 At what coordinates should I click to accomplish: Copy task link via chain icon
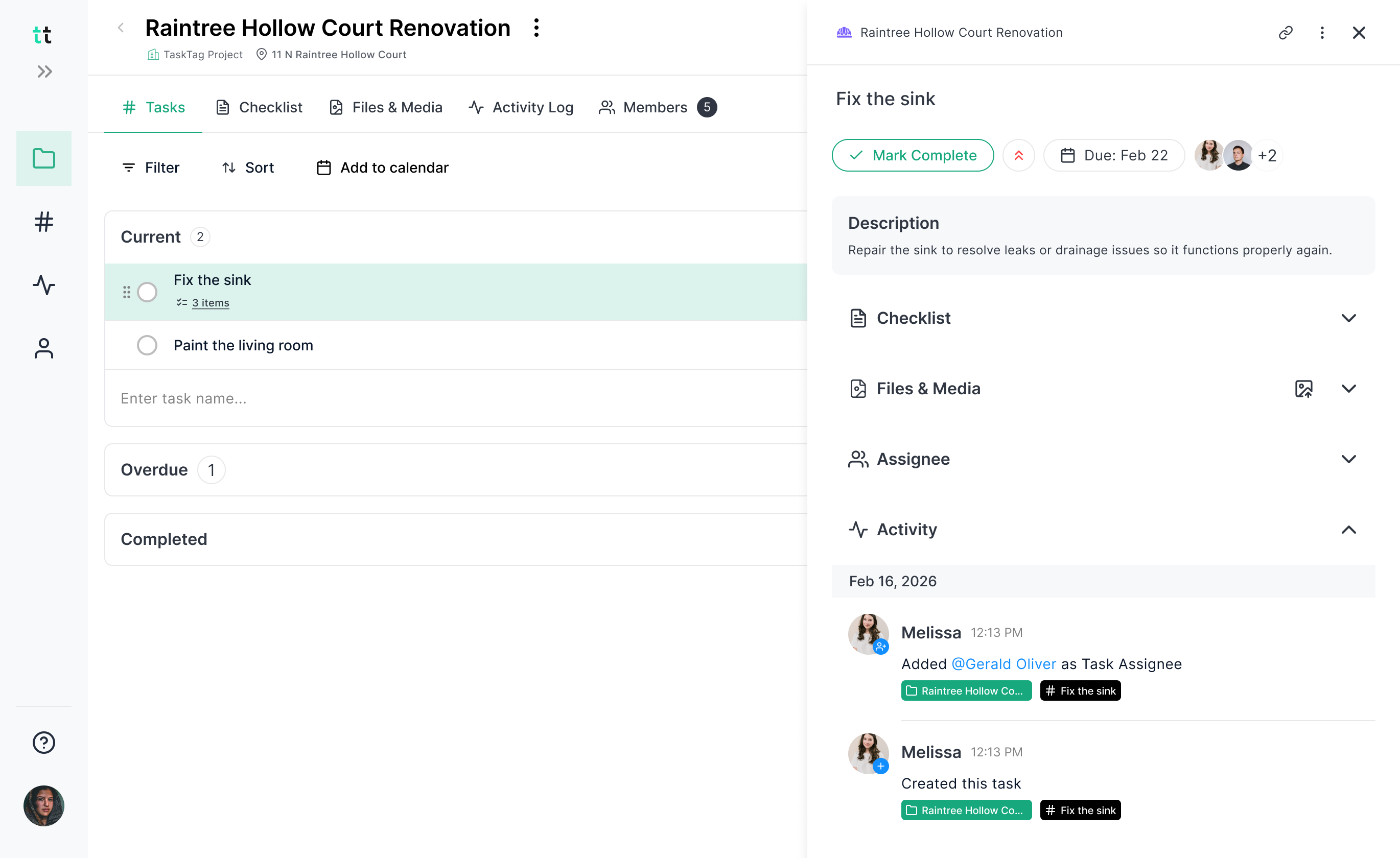coord(1285,33)
